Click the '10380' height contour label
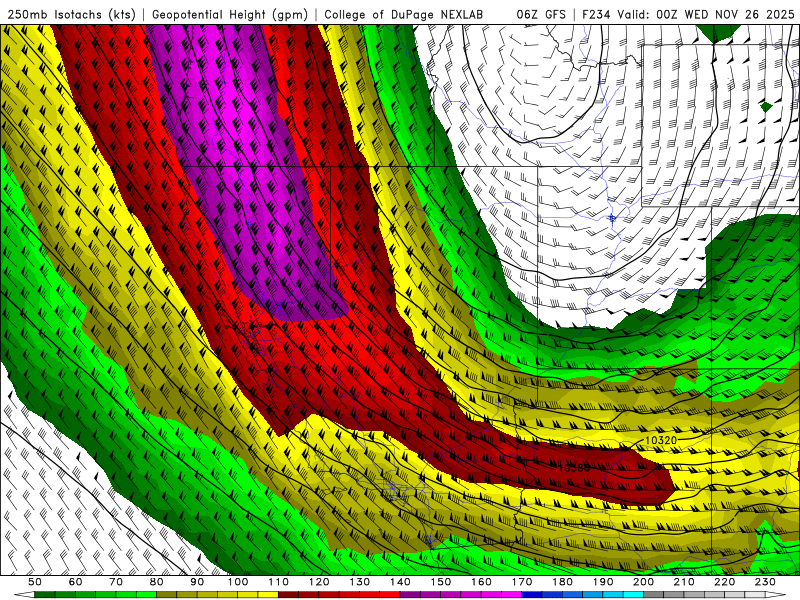The image size is (800, 600). click(x=573, y=467)
